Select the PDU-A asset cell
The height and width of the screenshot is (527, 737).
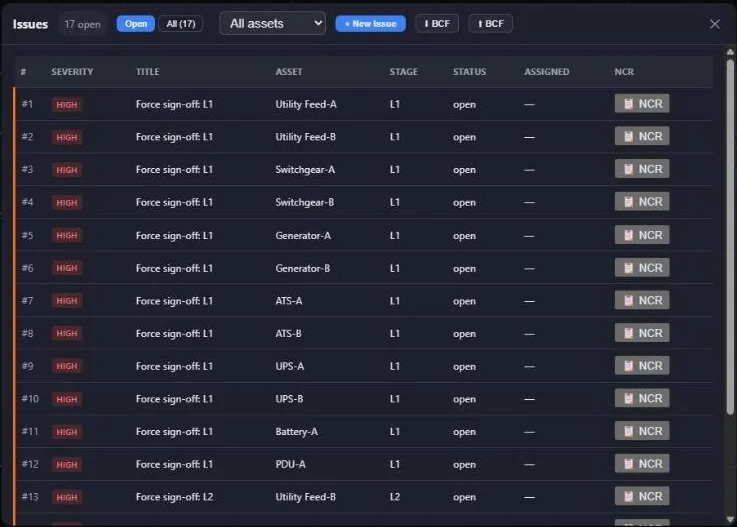(x=290, y=464)
